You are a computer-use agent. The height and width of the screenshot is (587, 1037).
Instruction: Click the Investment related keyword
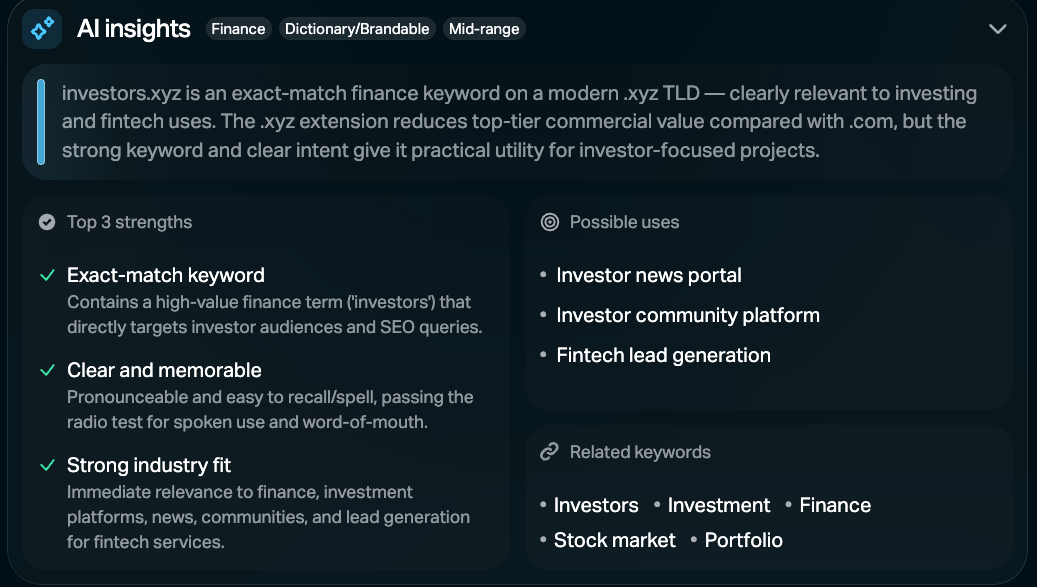pos(718,505)
